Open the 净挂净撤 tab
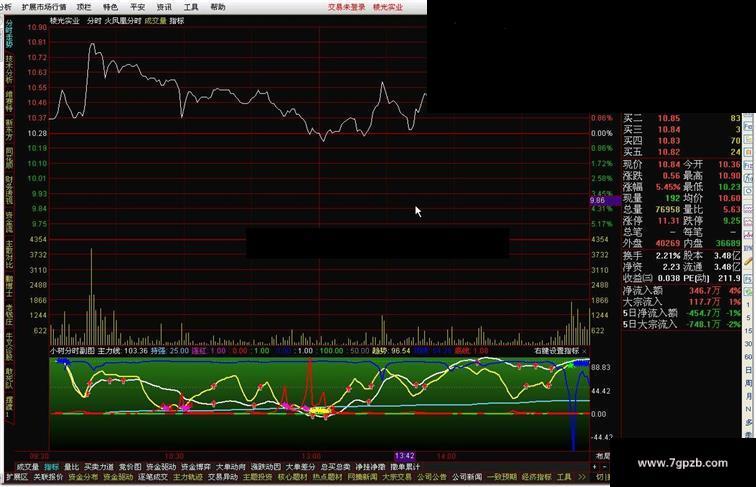 (370, 467)
